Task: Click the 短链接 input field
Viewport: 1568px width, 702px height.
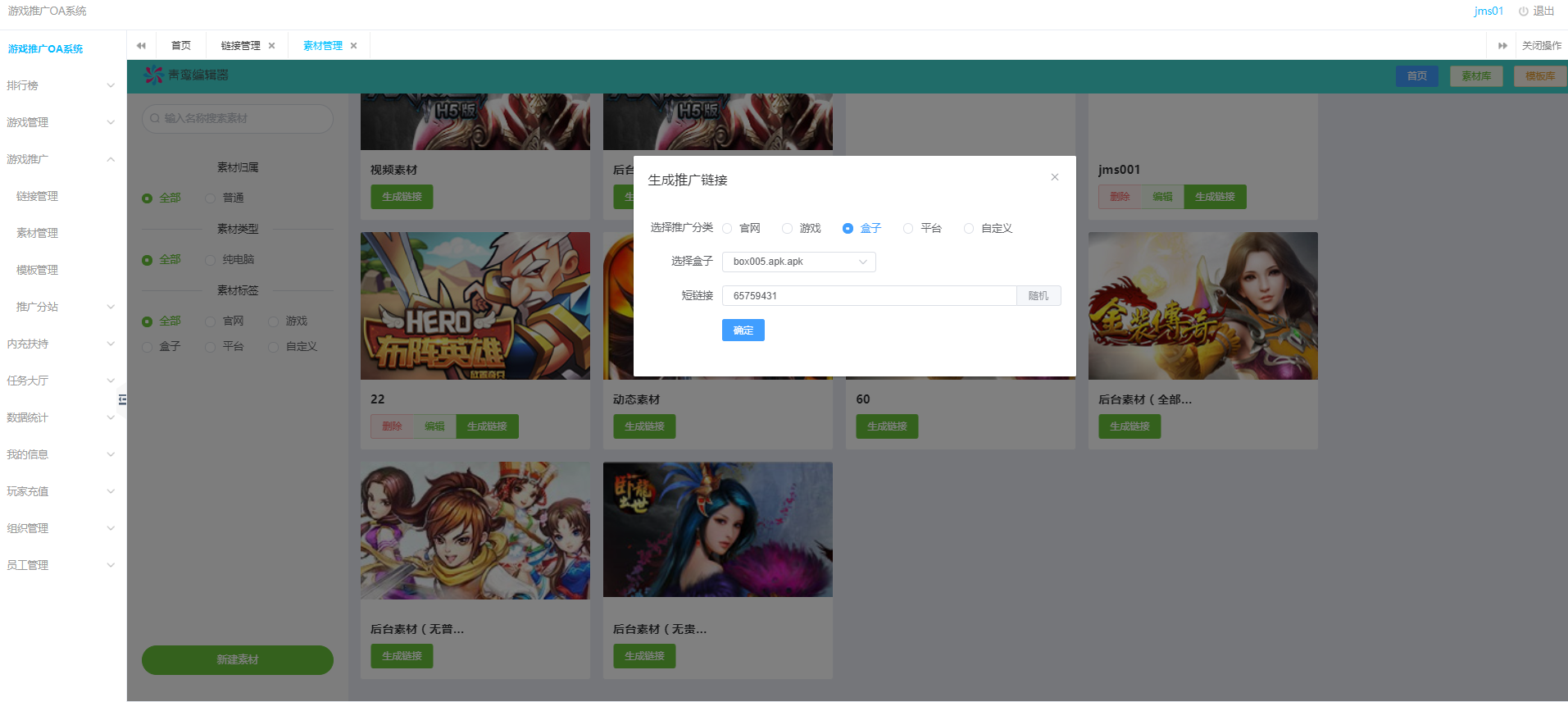Action: click(x=869, y=296)
